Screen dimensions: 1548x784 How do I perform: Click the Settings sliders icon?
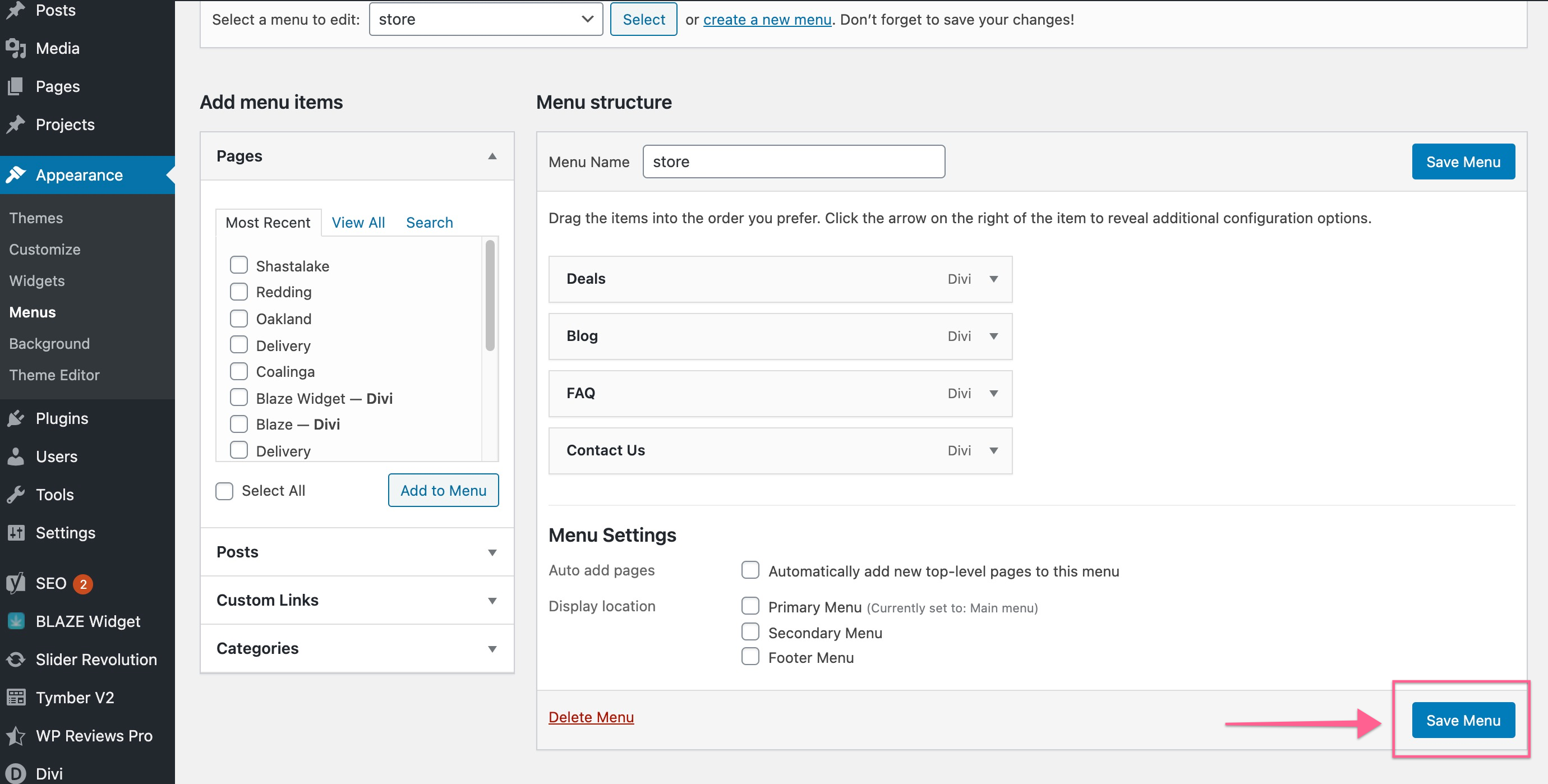[x=16, y=533]
